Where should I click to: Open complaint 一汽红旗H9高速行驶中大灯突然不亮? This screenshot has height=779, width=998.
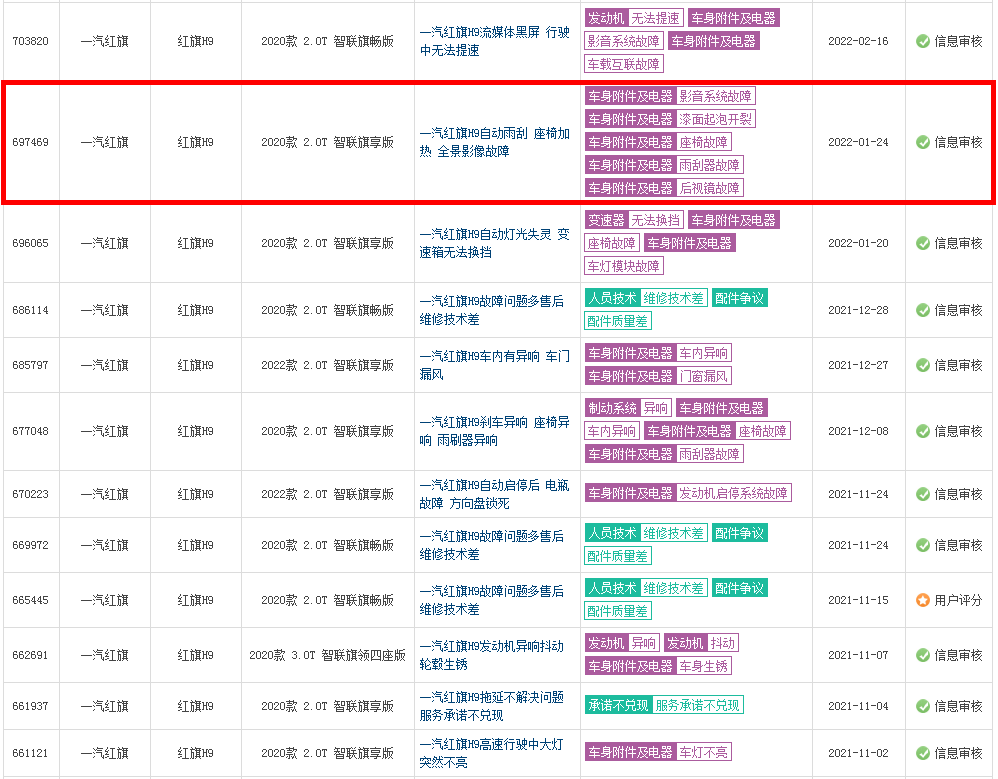(491, 753)
